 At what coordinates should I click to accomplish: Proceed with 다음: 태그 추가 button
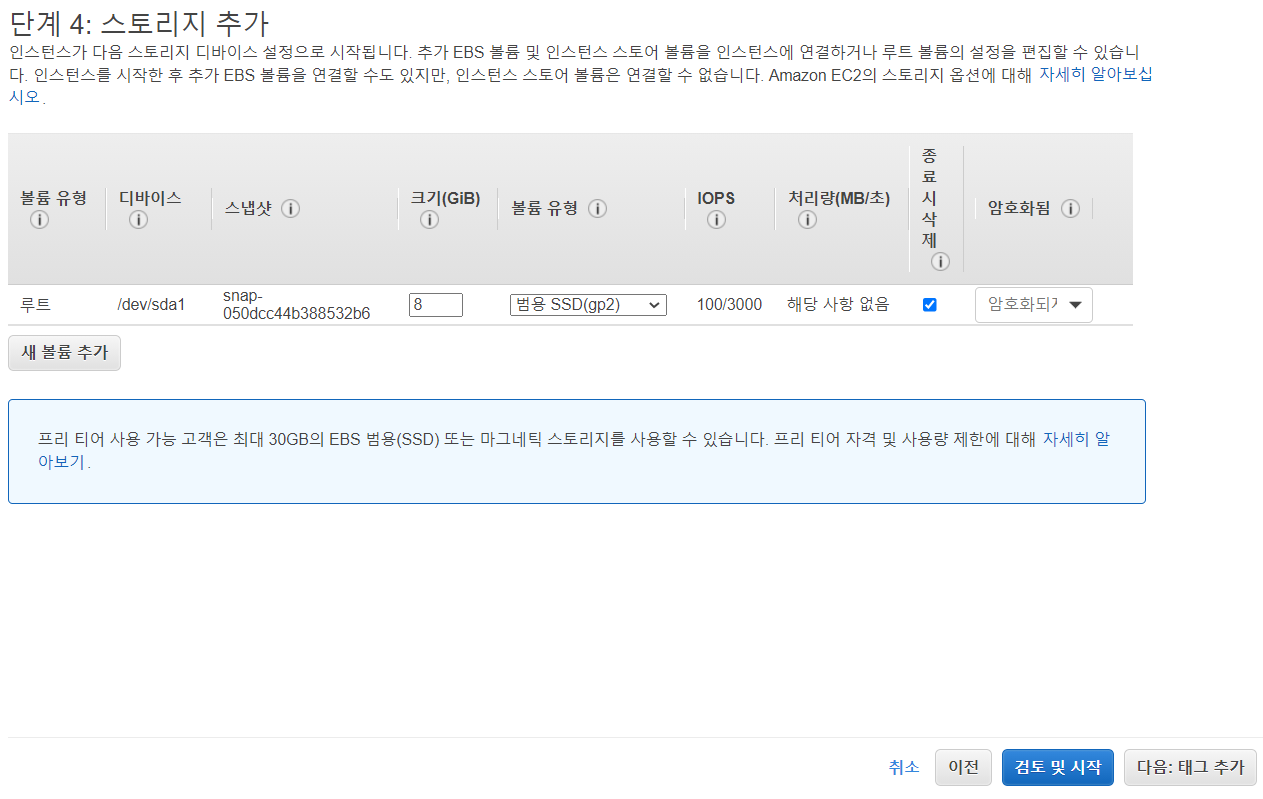tap(1190, 767)
